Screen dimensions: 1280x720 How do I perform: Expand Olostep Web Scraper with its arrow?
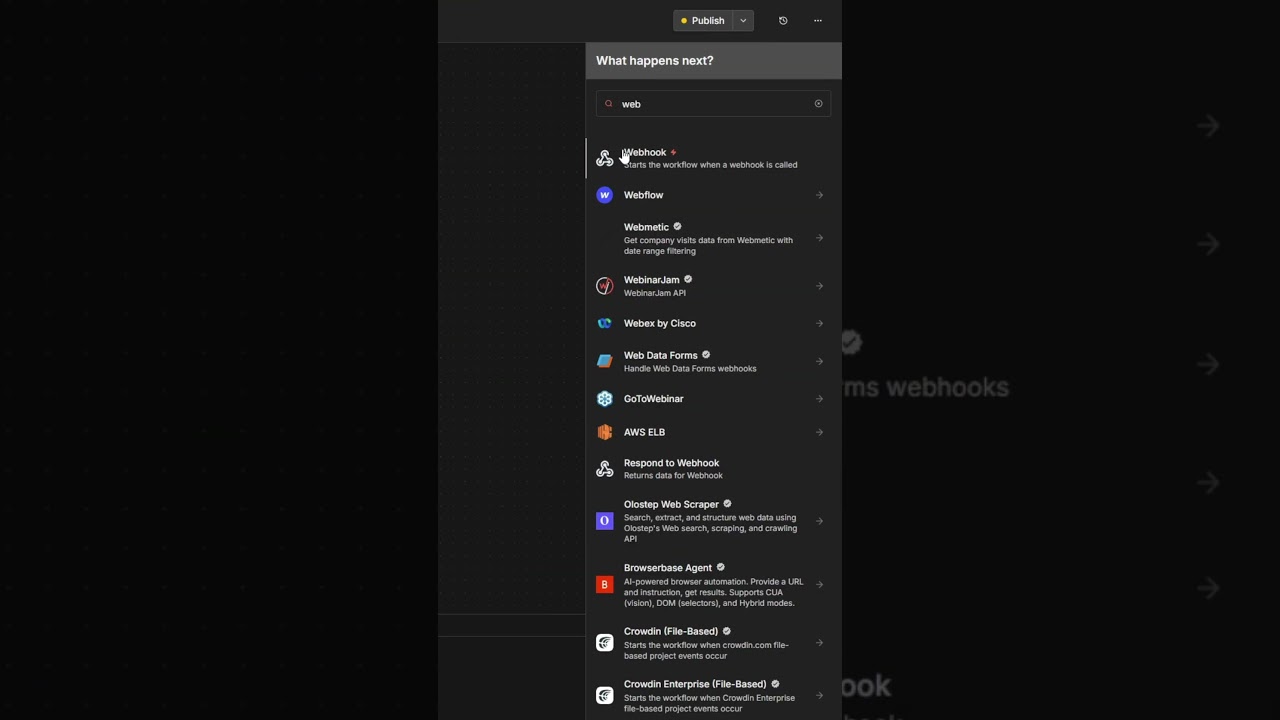819,521
